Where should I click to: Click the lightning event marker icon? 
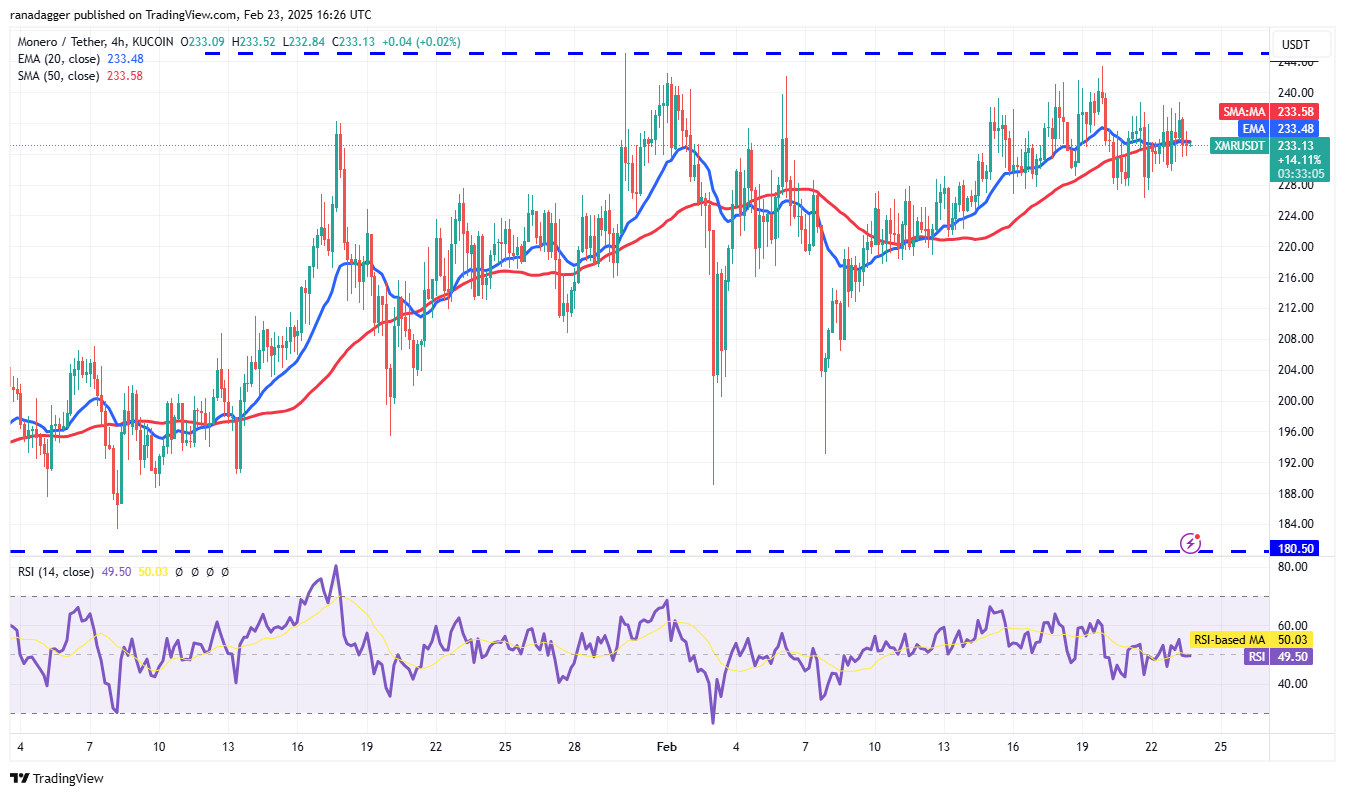[x=1190, y=543]
